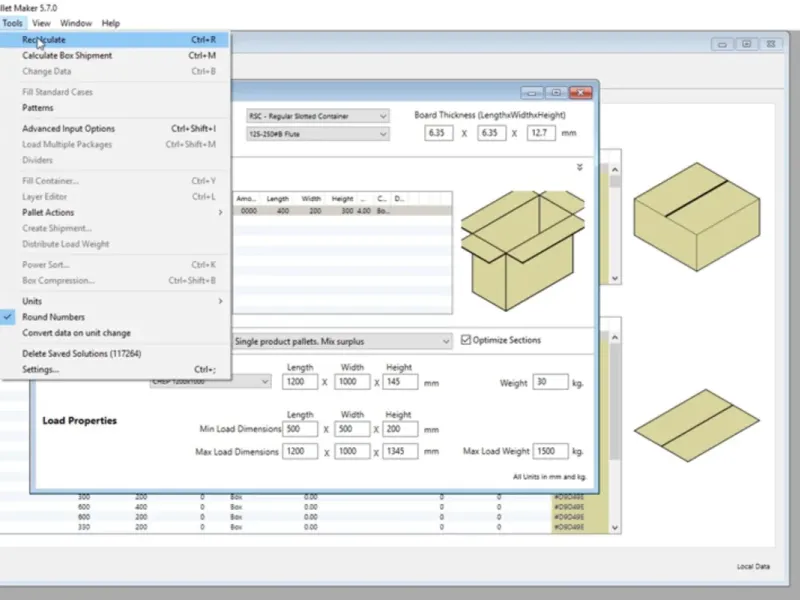Click pallet Weight field 30

click(550, 382)
